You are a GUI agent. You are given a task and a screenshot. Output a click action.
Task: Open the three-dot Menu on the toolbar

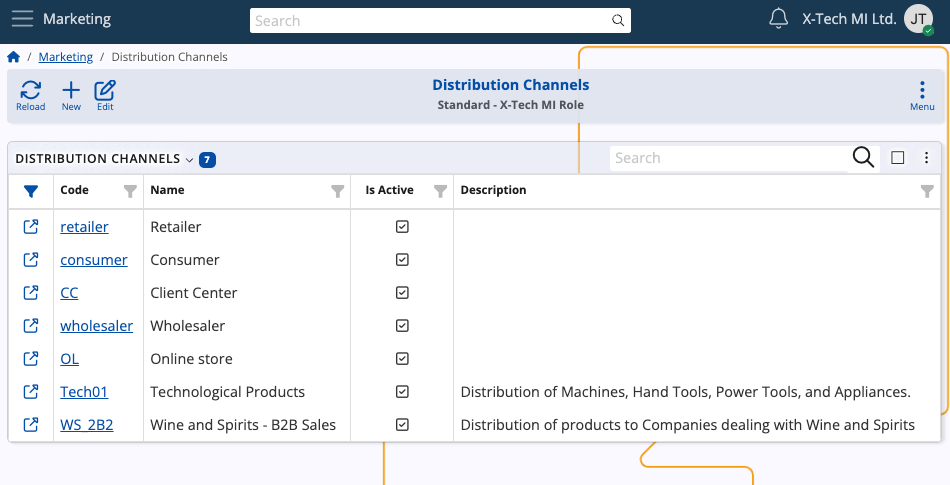tap(922, 96)
